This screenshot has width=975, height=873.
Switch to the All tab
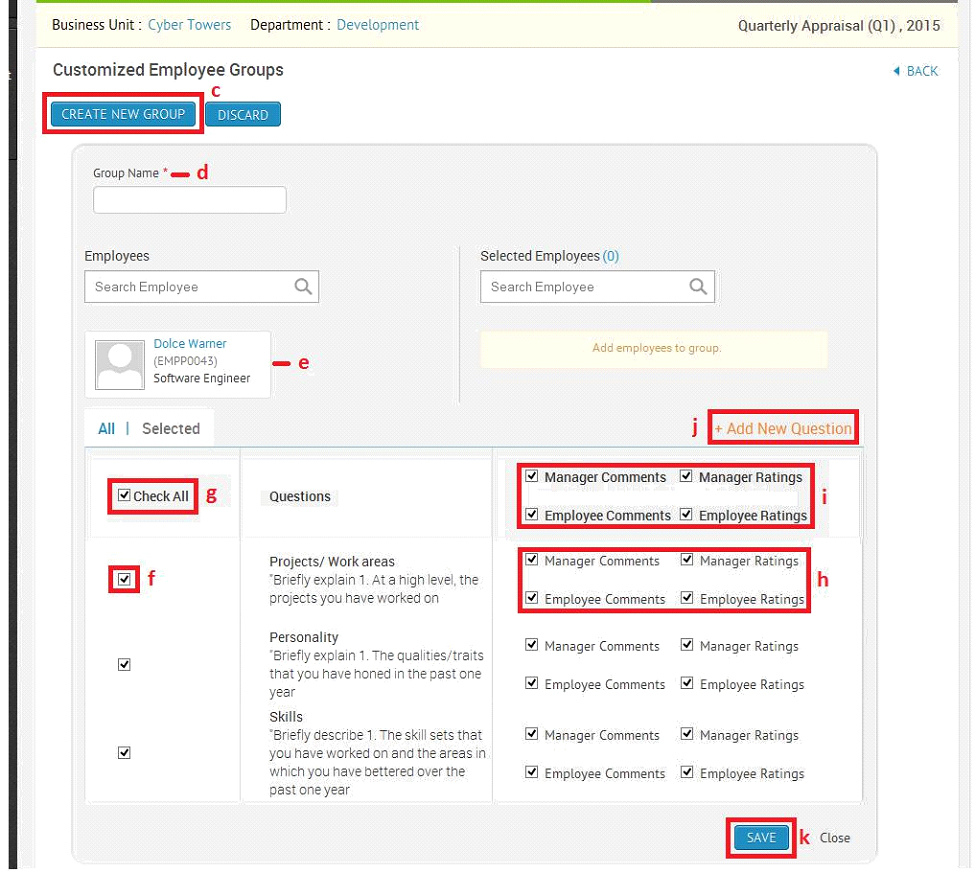point(106,428)
